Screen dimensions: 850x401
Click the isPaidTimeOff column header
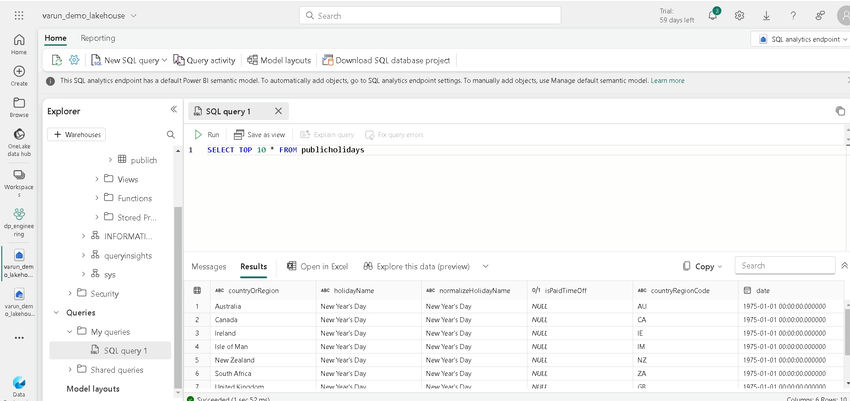[x=580, y=290]
